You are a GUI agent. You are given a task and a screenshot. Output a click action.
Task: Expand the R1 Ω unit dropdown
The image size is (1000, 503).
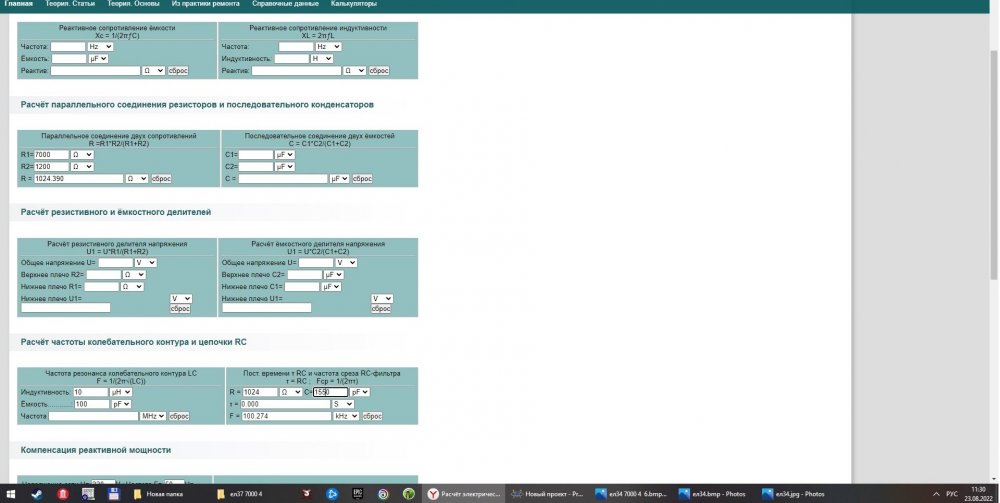[82, 155]
